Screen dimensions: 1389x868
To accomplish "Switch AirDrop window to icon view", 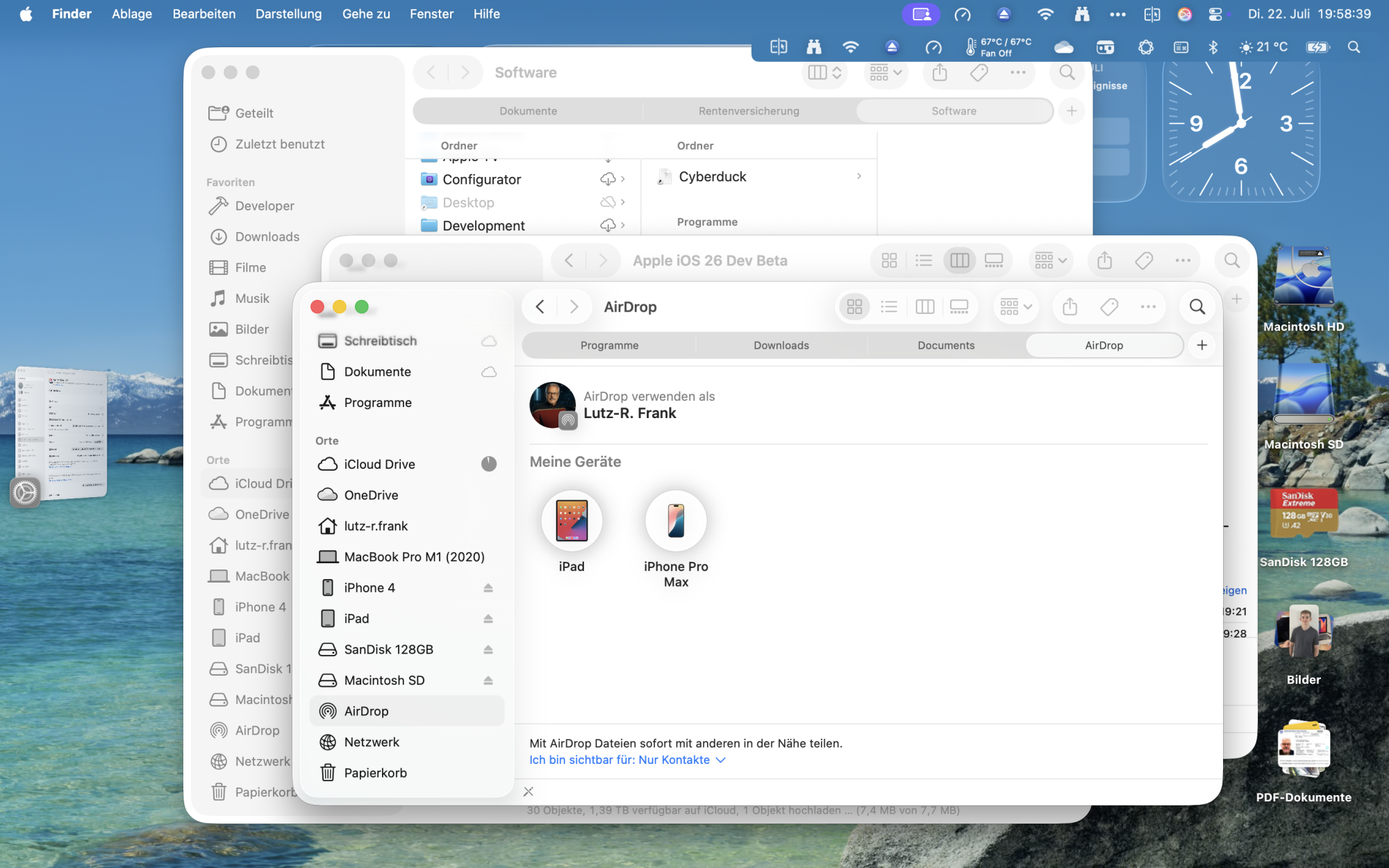I will (854, 307).
